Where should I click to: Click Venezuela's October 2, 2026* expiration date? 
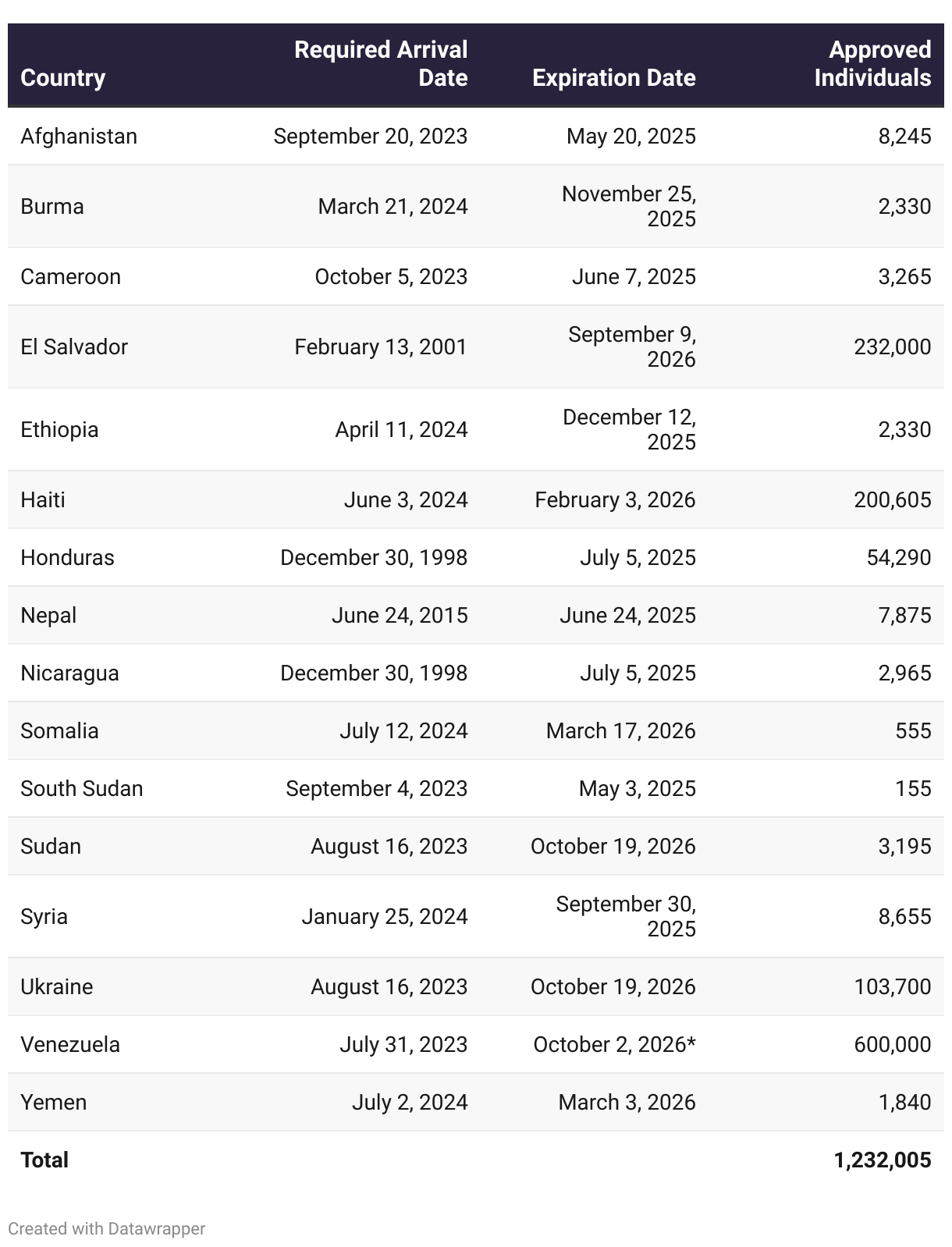614,1045
